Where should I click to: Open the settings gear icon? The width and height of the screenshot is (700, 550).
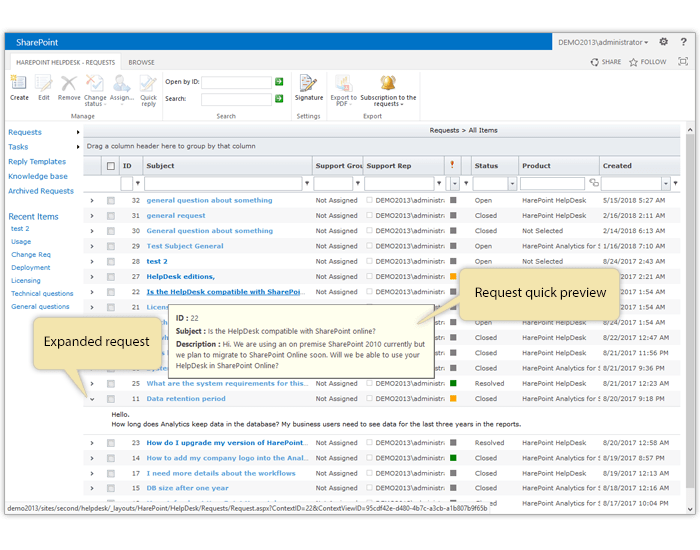click(x=664, y=42)
